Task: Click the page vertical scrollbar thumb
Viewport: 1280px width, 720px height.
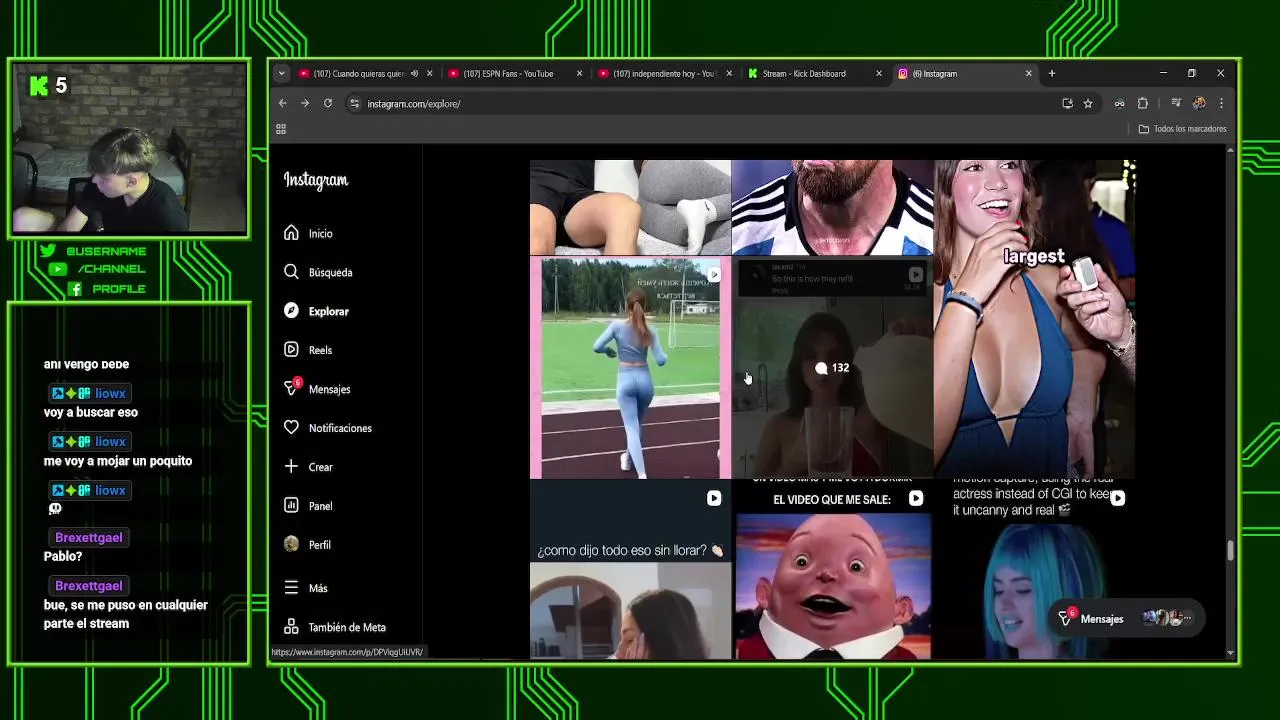Action: coord(1231,550)
